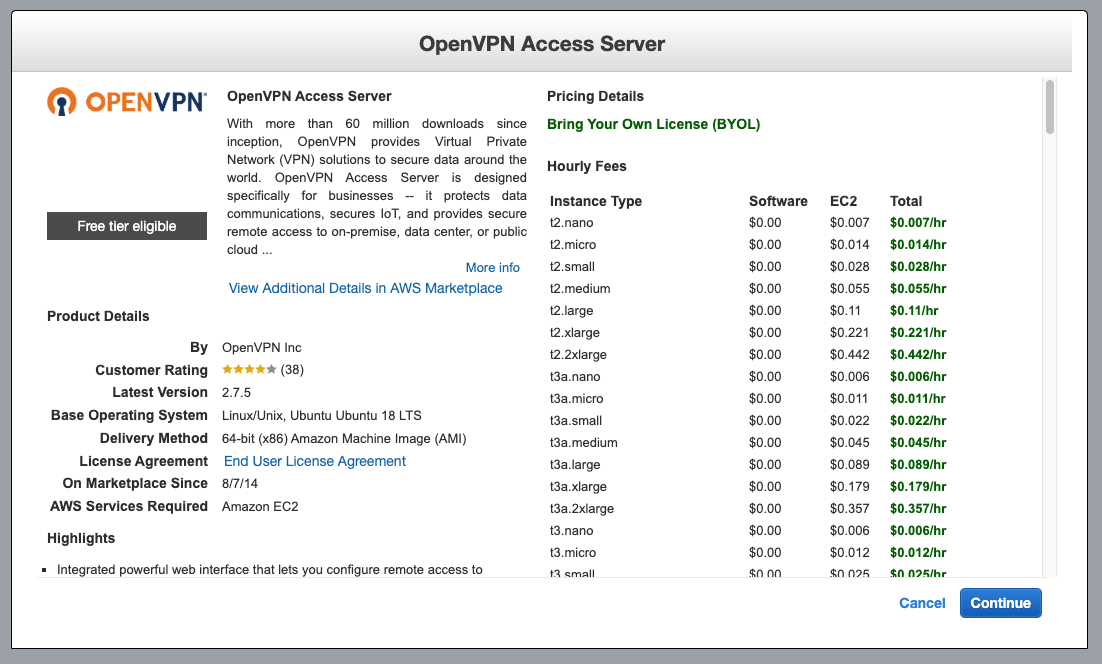
Task: Click the $0.221/hr total price
Action: tap(918, 332)
